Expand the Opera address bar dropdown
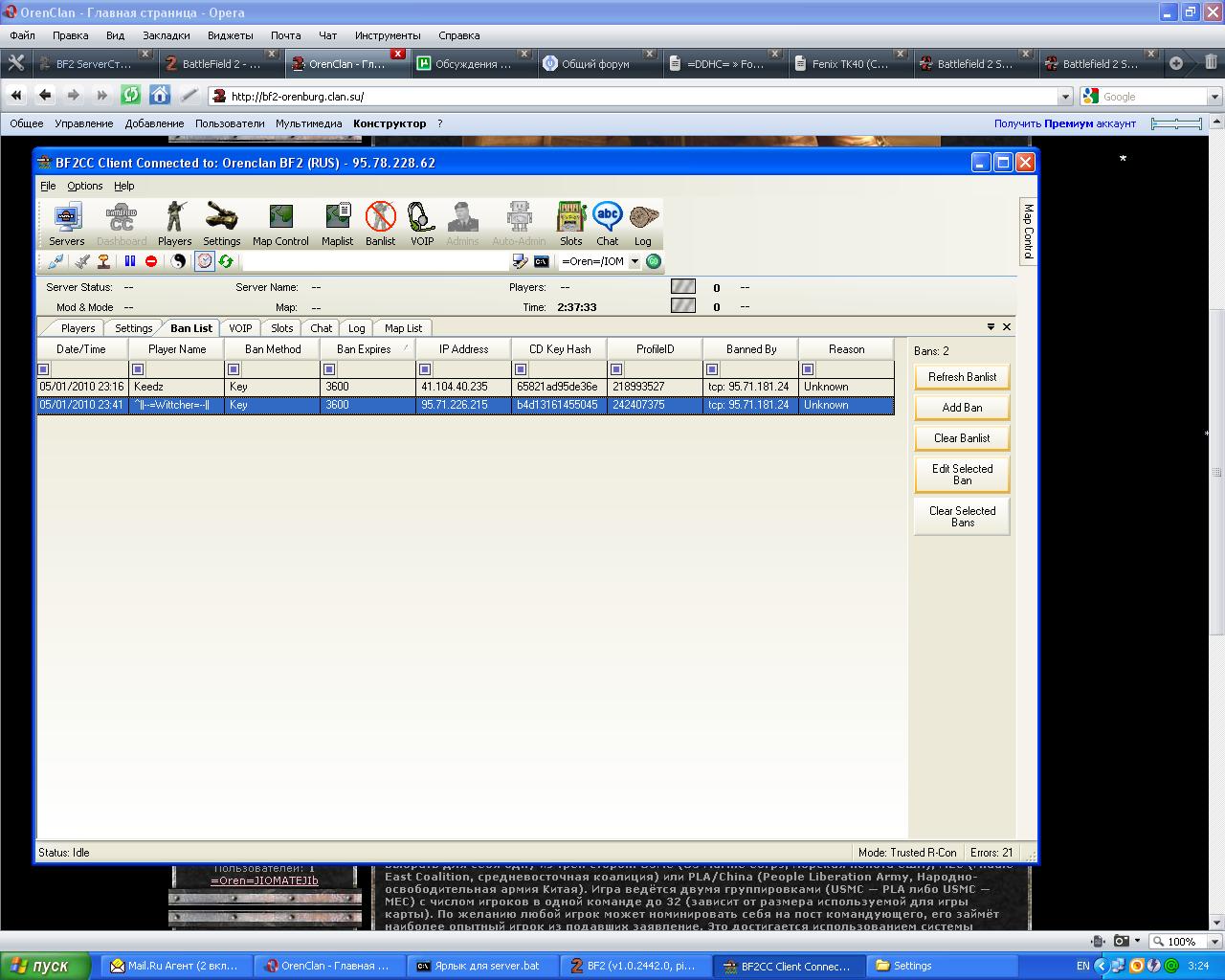The image size is (1225, 980). [1065, 96]
